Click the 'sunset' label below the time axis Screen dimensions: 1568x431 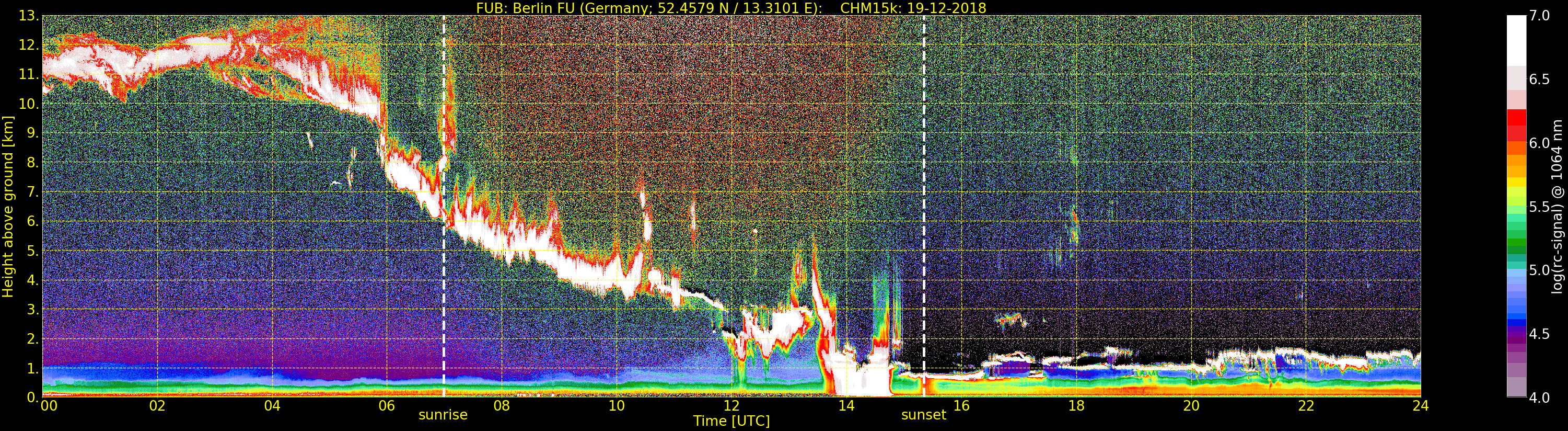tap(924, 415)
